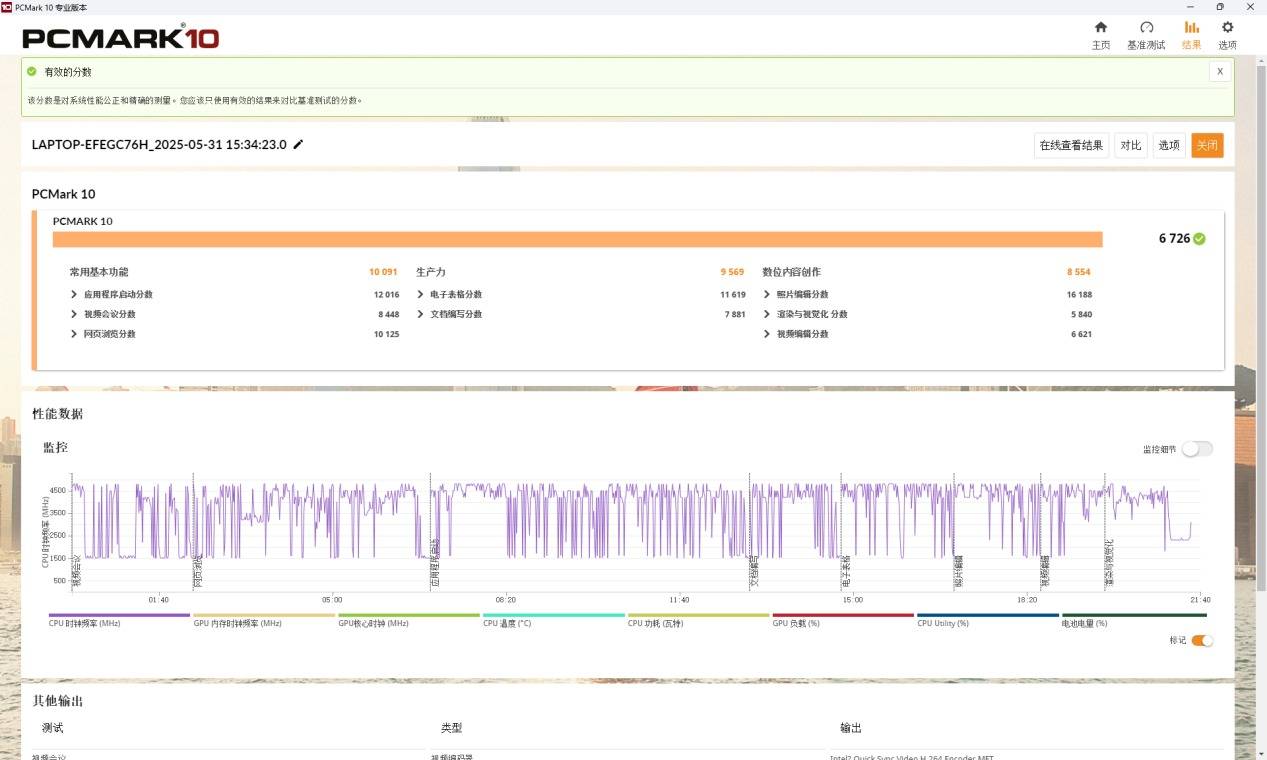This screenshot has height=760, width=1267.
Task: Open the Benchmarks (基准测试) gauge icon
Action: pyautogui.click(x=1146, y=28)
